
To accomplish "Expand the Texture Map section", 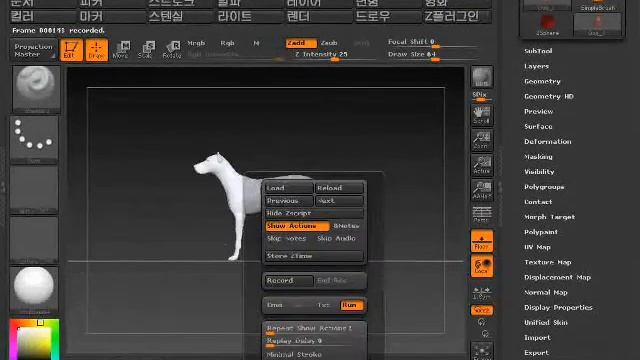I will [547, 262].
